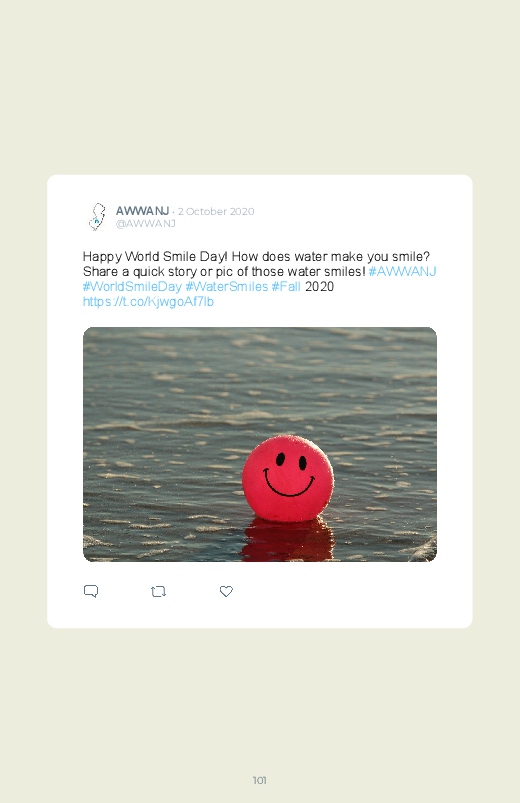Open the #AWWANJ hashtag
The height and width of the screenshot is (803, 520).
pos(402,271)
